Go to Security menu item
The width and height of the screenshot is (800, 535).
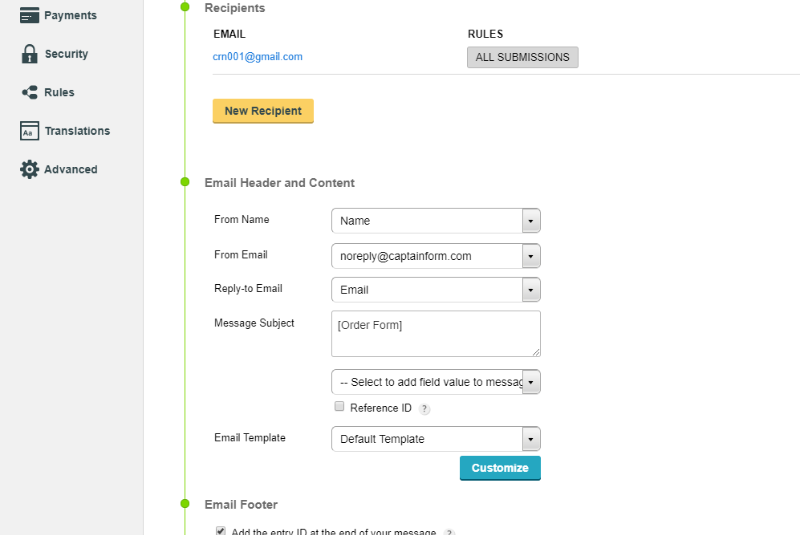[x=54, y=54]
